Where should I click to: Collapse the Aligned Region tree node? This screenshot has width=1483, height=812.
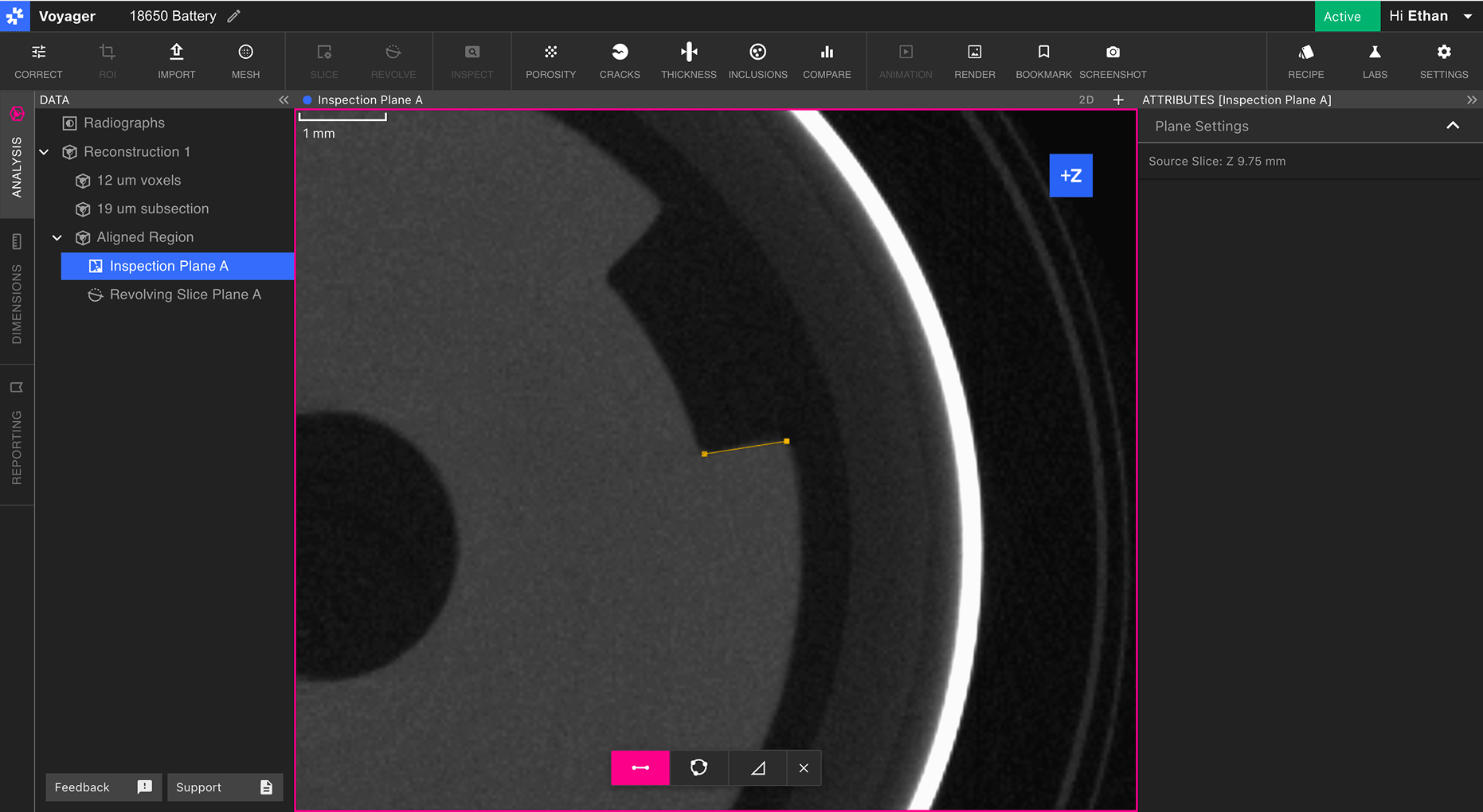point(57,237)
